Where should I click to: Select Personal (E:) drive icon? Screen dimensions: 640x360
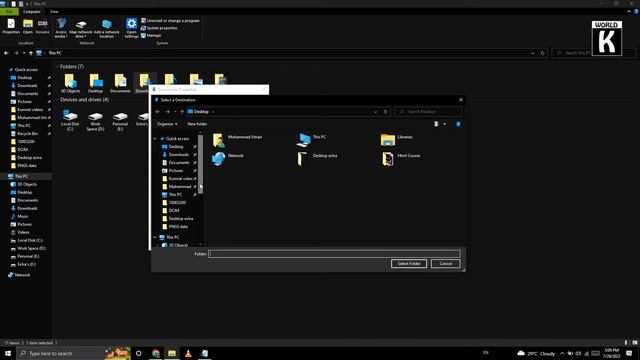(x=120, y=121)
